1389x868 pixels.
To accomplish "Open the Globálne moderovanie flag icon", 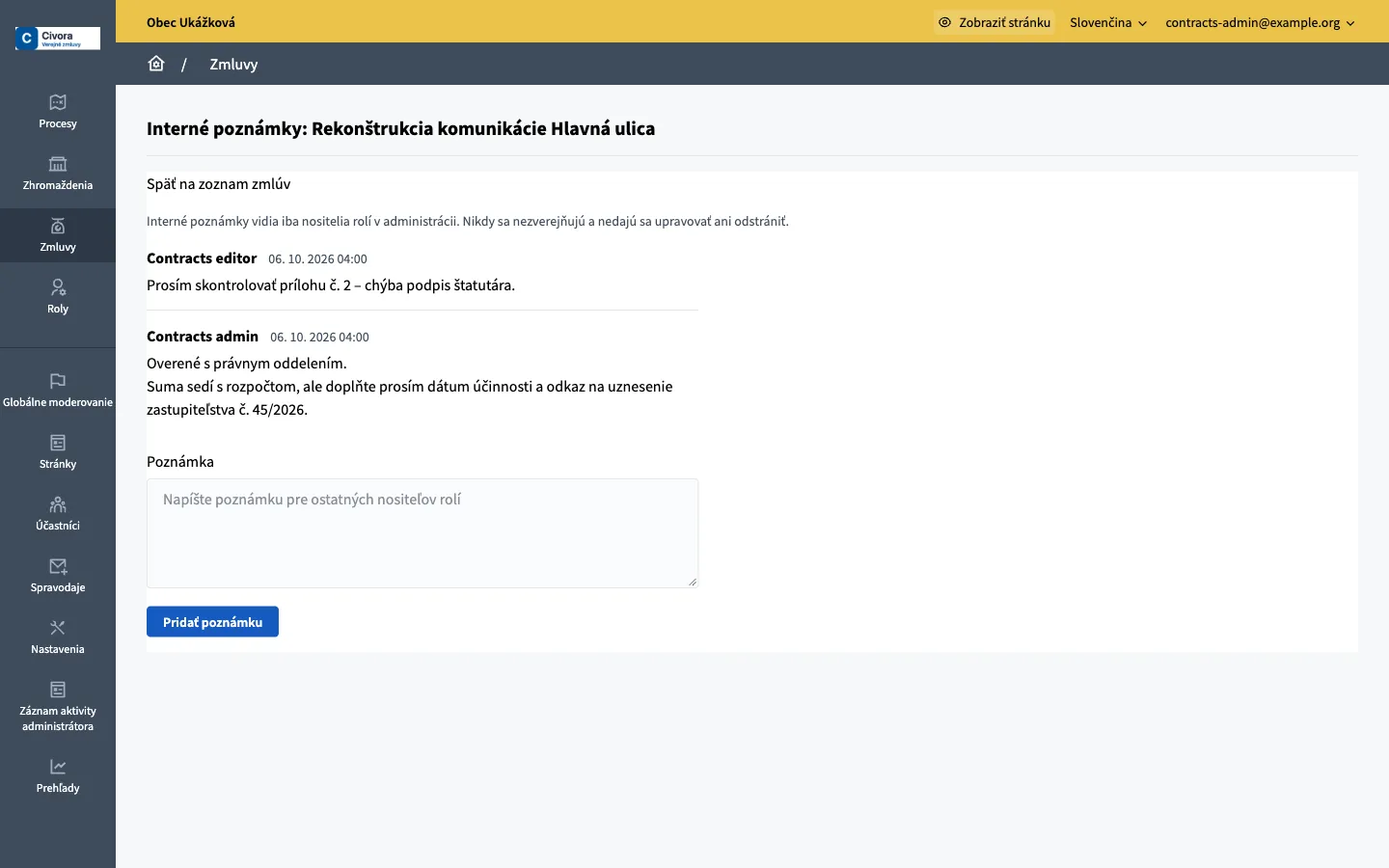I will click(x=58, y=381).
